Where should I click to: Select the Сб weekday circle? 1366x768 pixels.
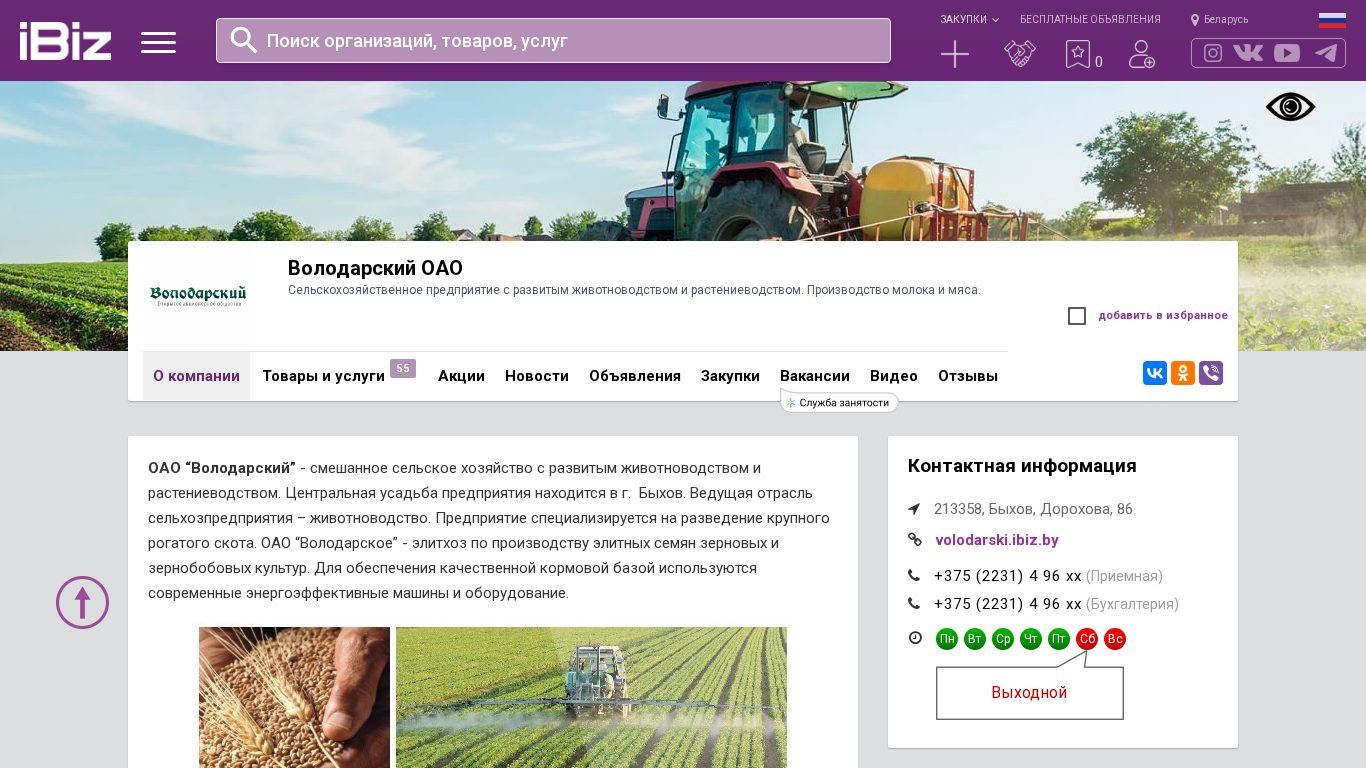click(x=1087, y=639)
